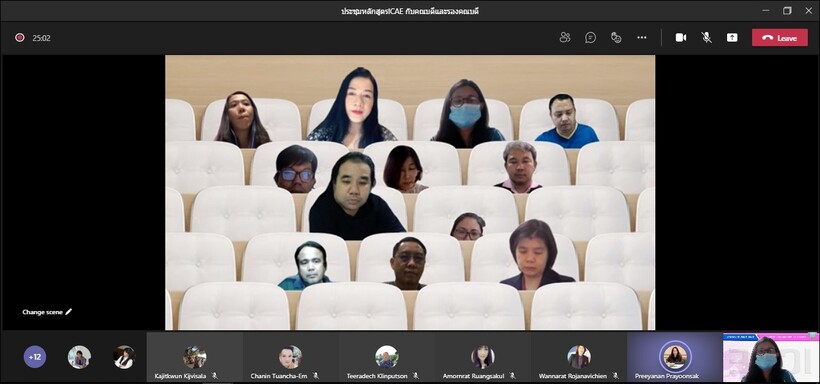
Task: Open more actions ellipsis menu
Action: [x=642, y=38]
